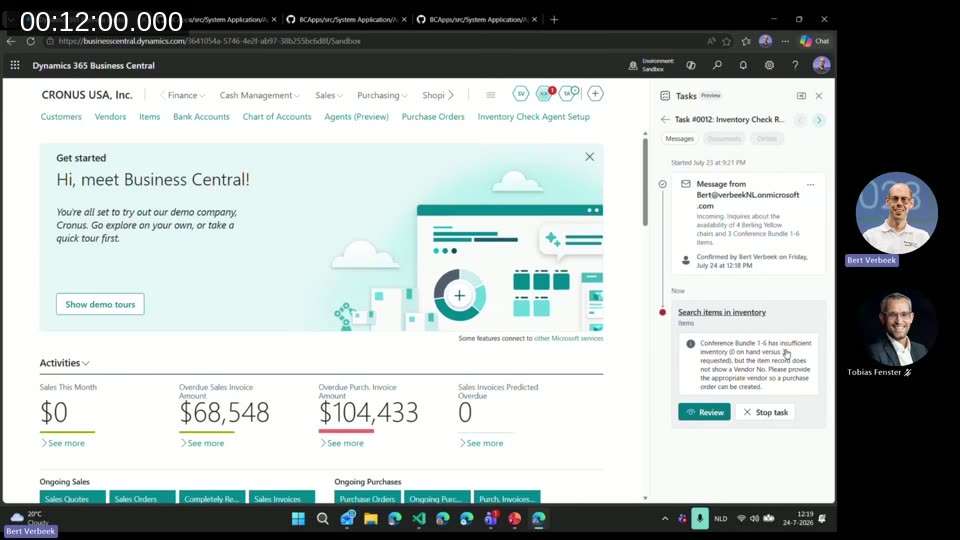See more under Overdue Sales Invoice Amount

click(x=202, y=443)
